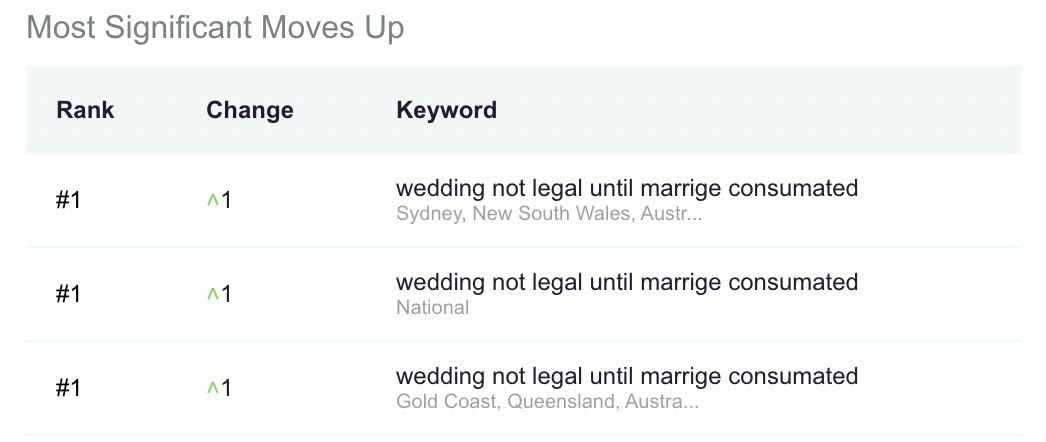Click the green up arrow in the Sydney row
1046x442 pixels.
212,201
